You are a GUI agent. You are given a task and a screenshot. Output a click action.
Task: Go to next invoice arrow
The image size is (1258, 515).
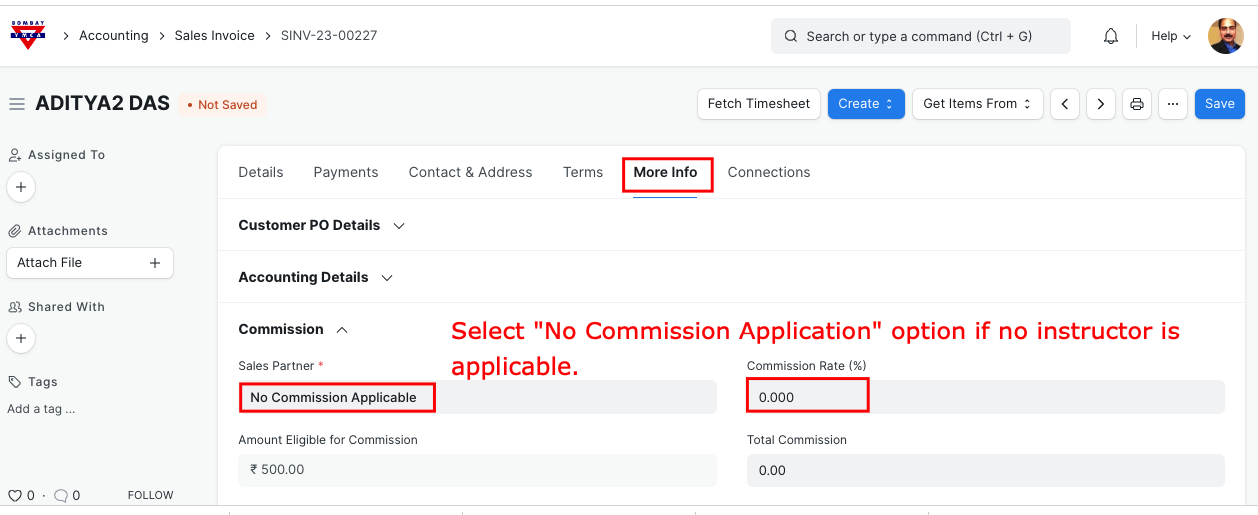[x=1101, y=104]
